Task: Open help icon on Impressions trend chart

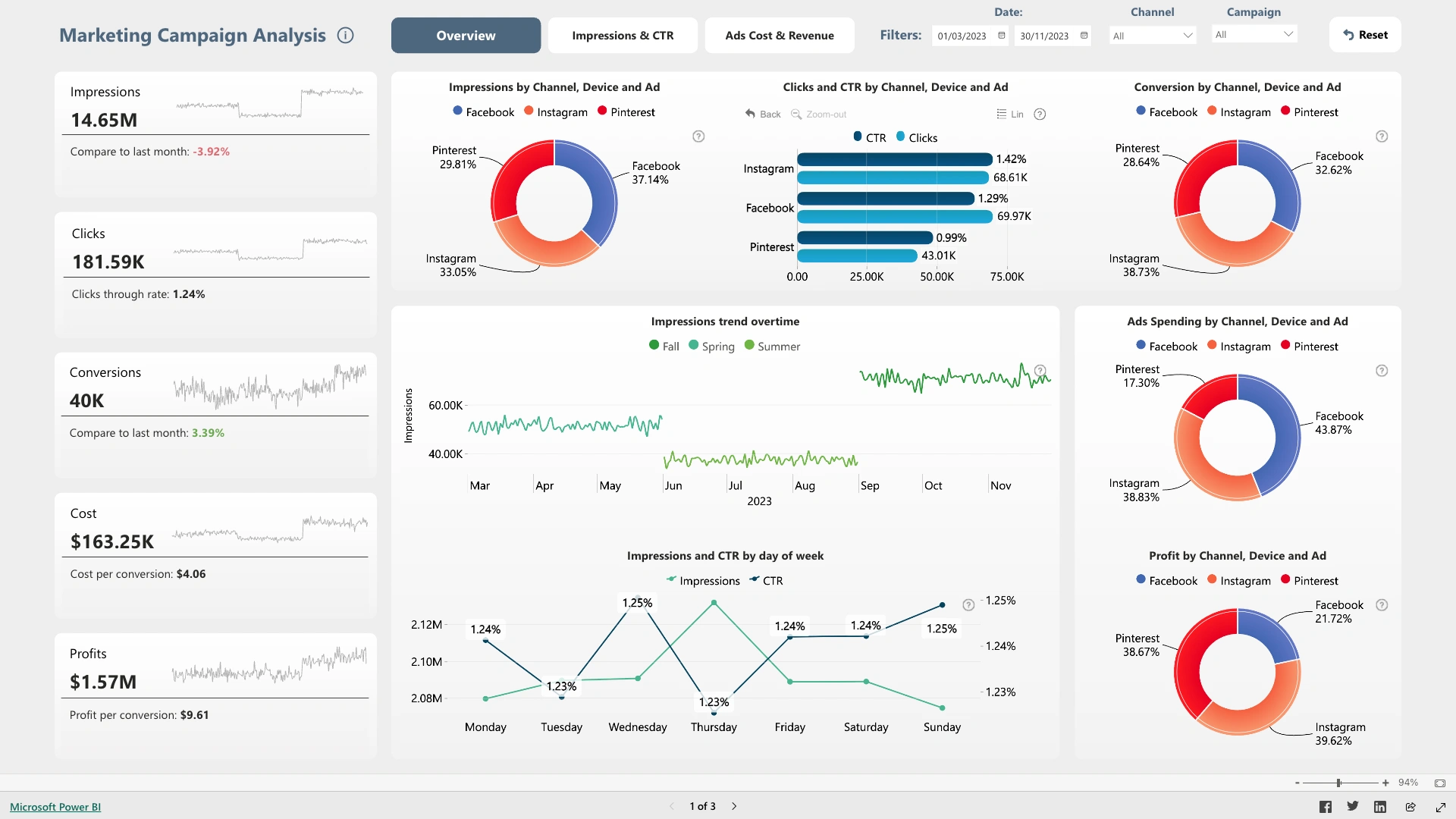Action: [1040, 371]
